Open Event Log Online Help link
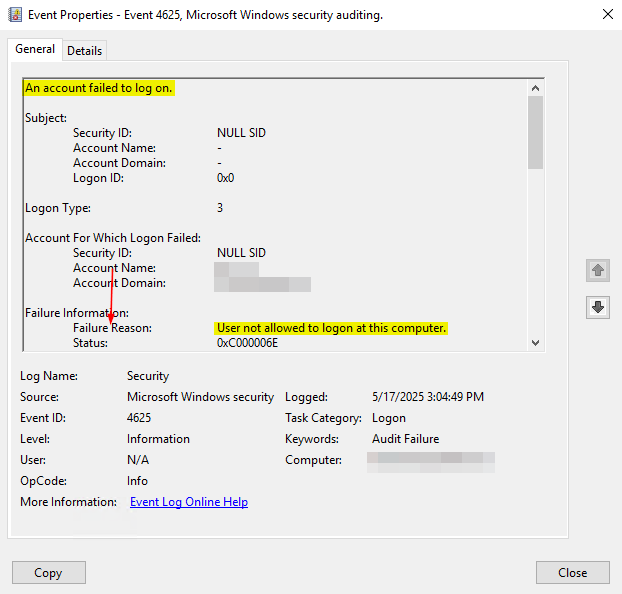 pyautogui.click(x=189, y=502)
